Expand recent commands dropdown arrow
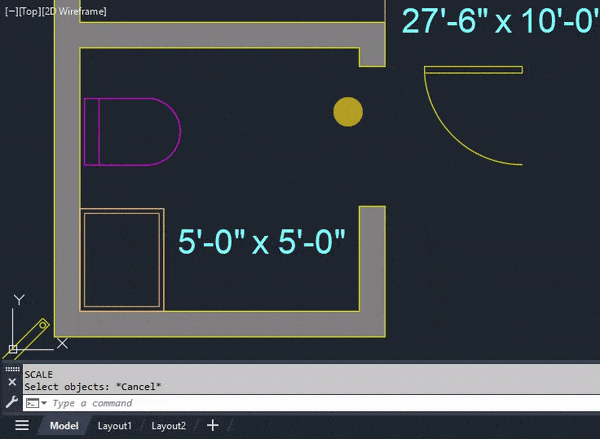This screenshot has height=439, width=600. click(x=44, y=403)
